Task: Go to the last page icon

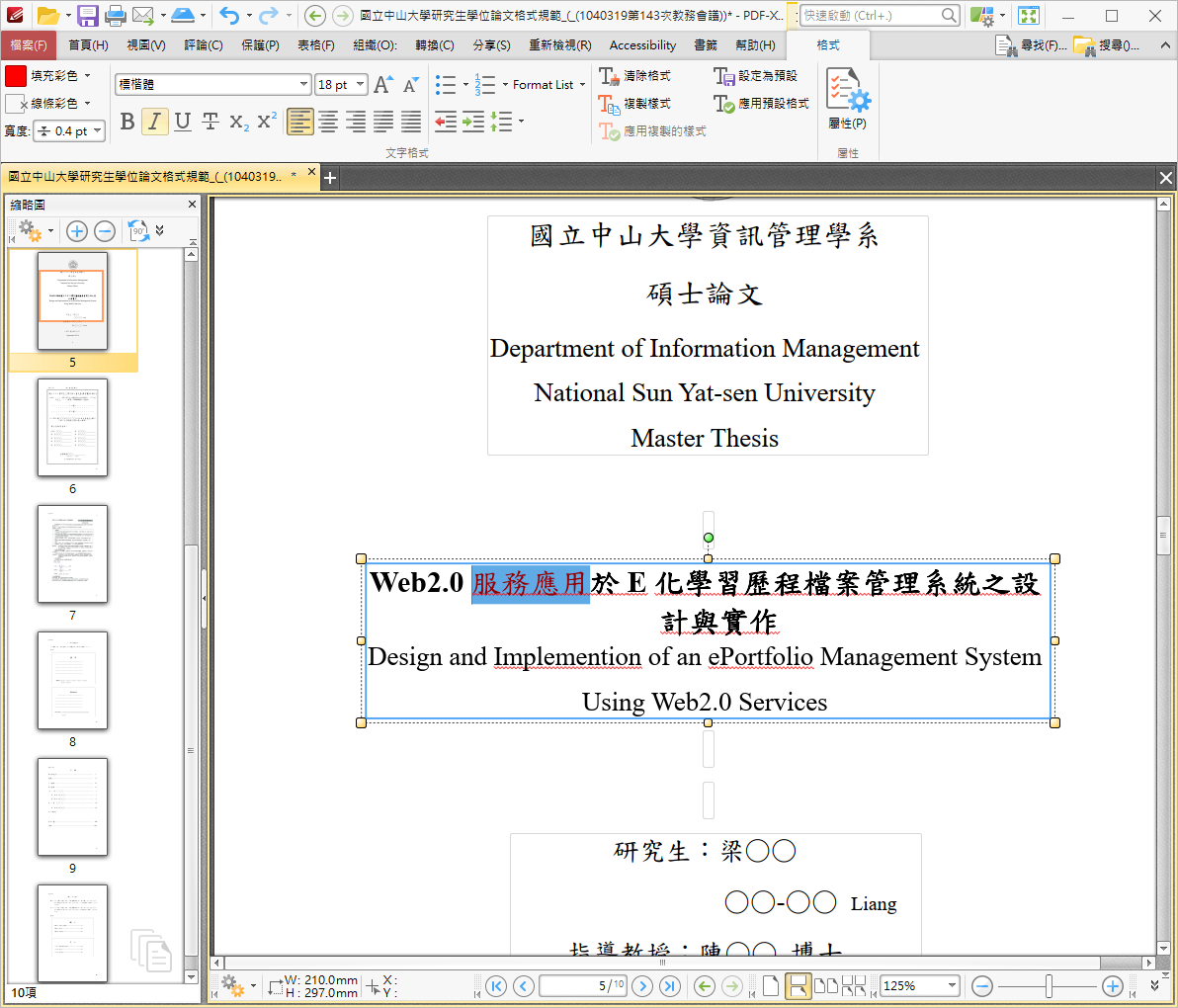Action: point(669,985)
